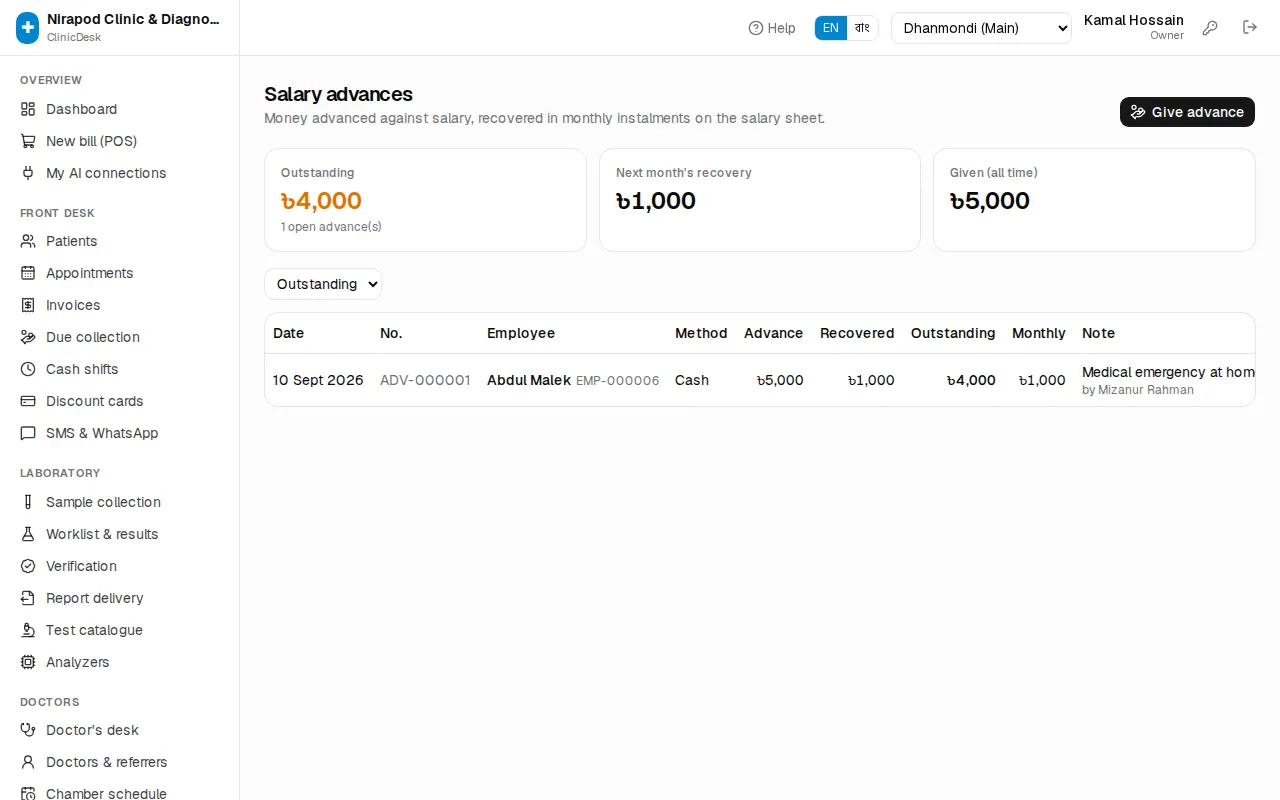Click the Given (all time) card amount

[990, 201]
